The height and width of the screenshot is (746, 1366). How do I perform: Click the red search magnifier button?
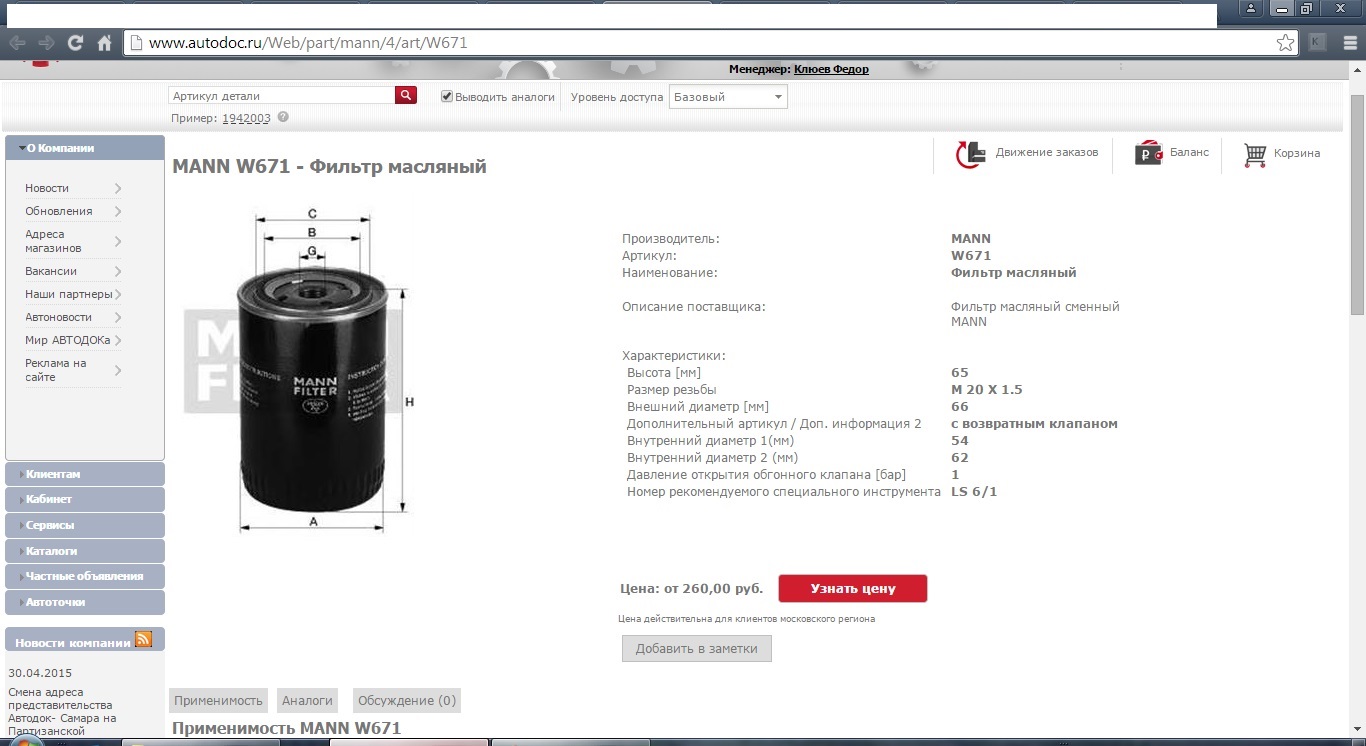(406, 95)
